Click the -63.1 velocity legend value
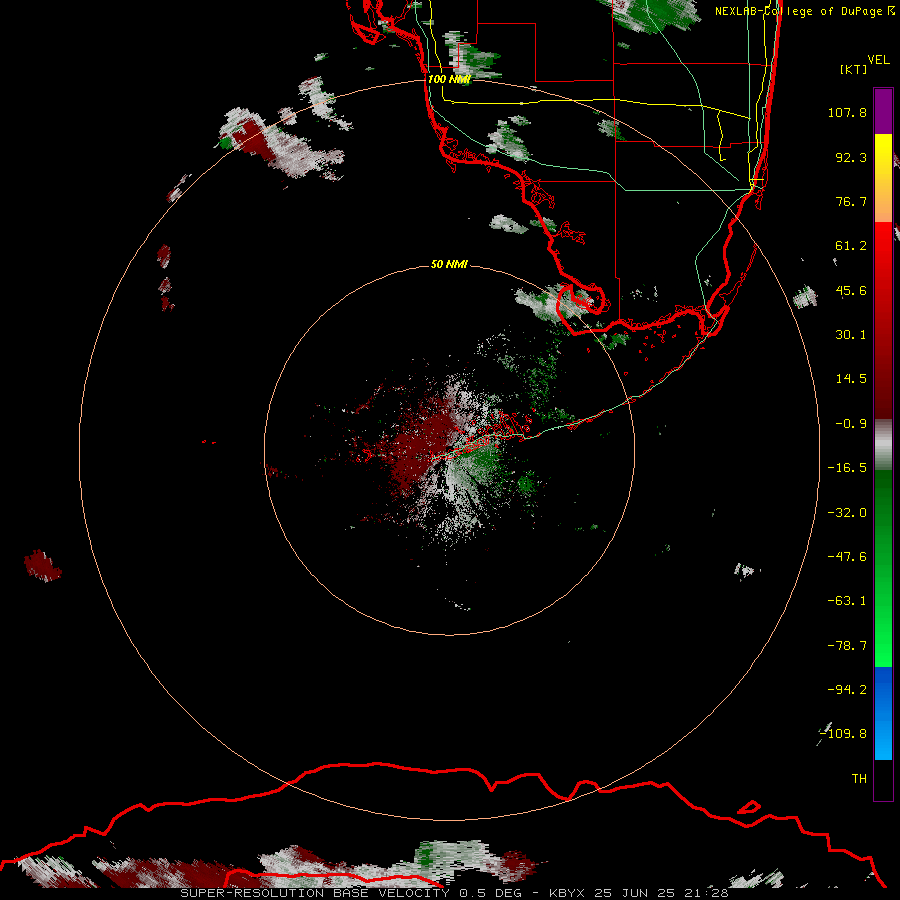This screenshot has width=900, height=900. tap(847, 601)
